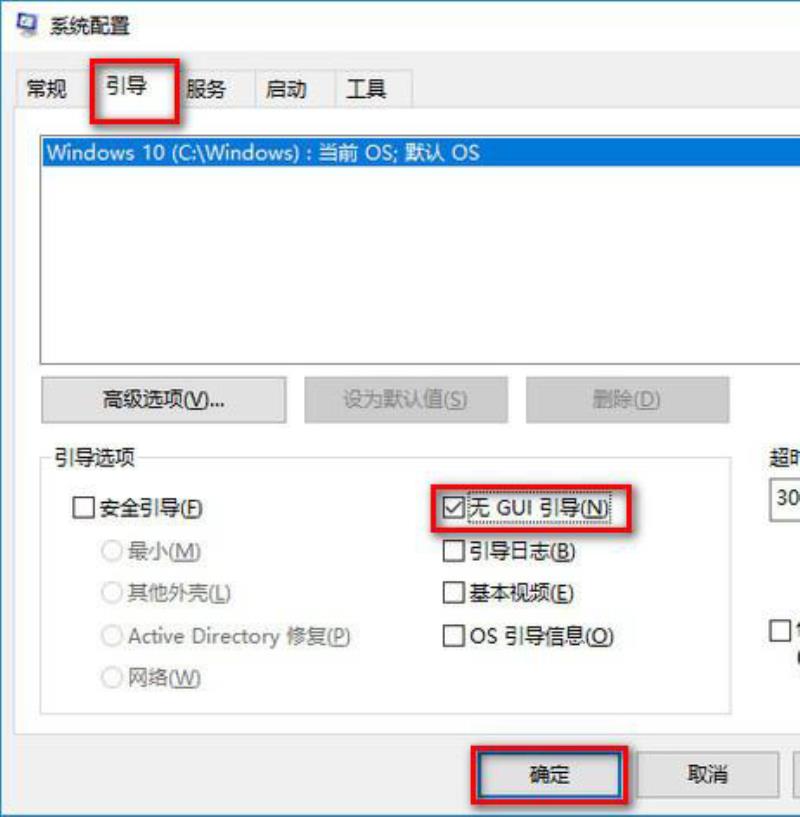Choose the 网络 radio button

(x=112, y=677)
